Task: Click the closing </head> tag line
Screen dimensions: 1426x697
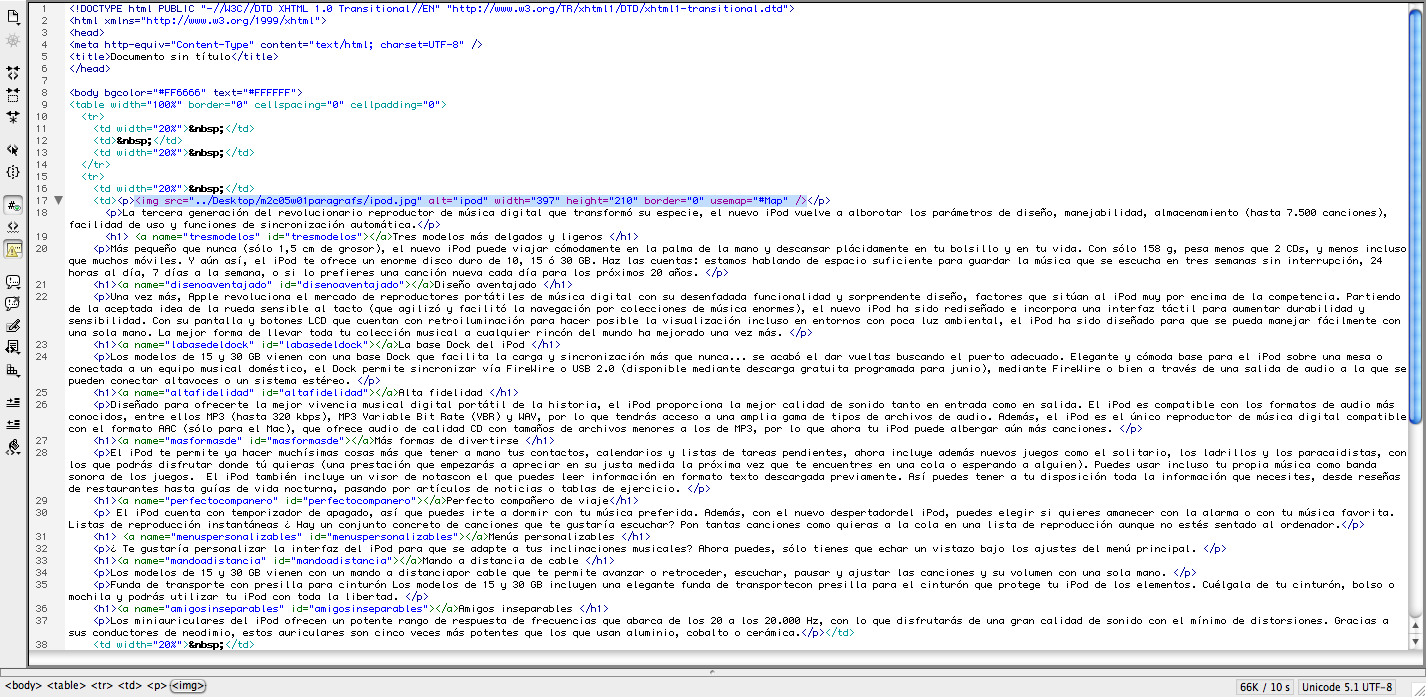Action: pos(90,69)
